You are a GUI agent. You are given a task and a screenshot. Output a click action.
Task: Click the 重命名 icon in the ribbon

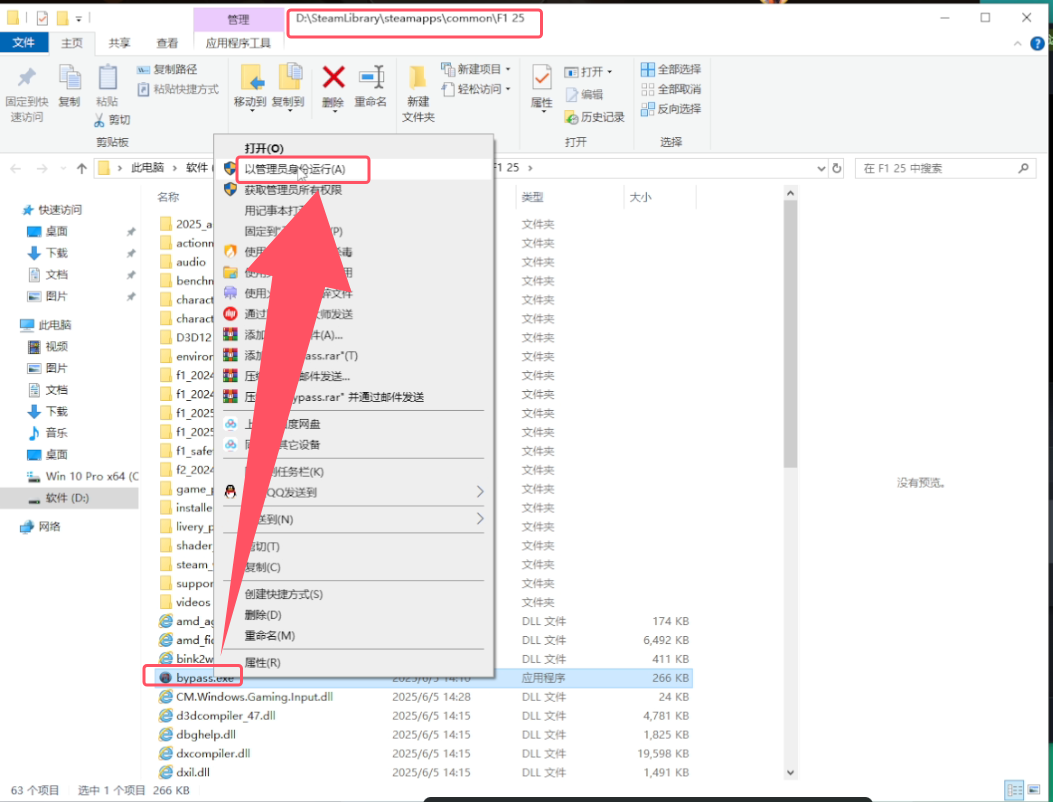[x=371, y=77]
